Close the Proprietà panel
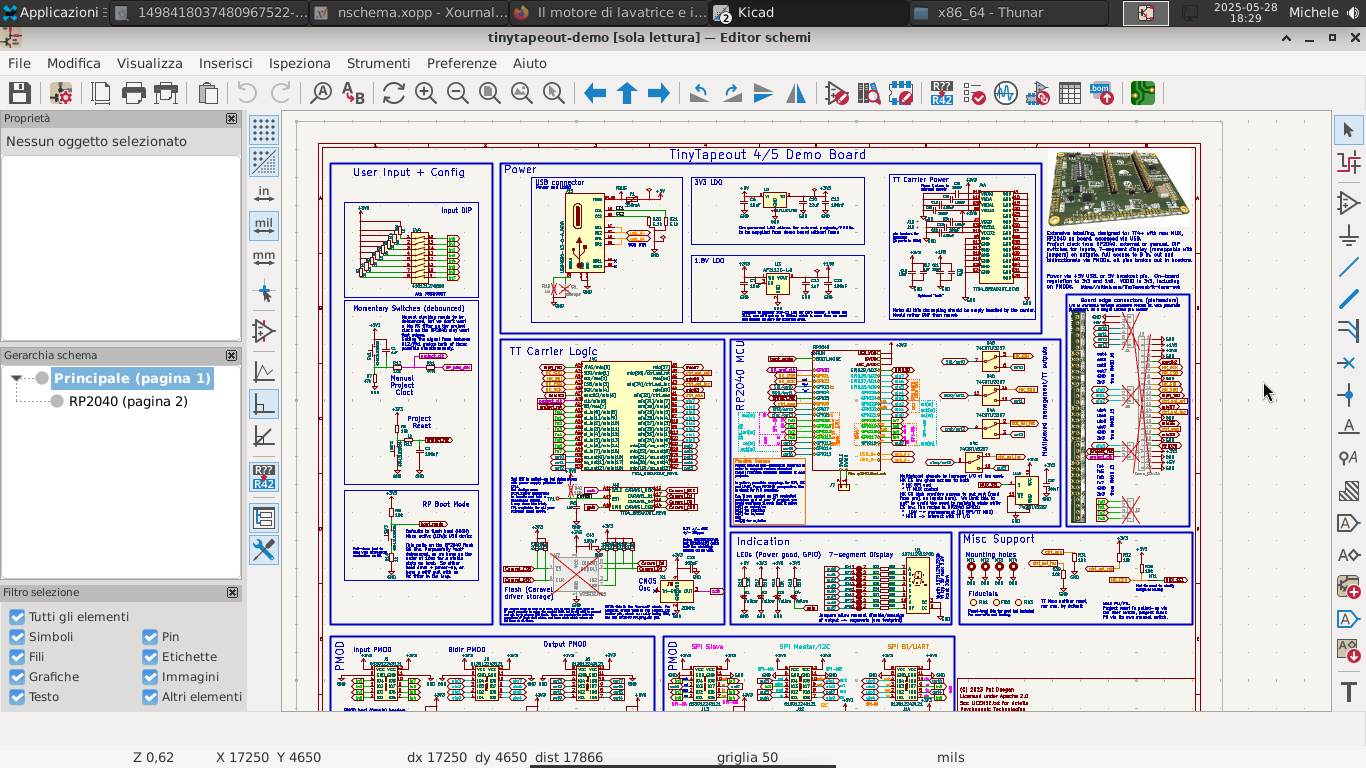1366x768 pixels. coord(232,118)
